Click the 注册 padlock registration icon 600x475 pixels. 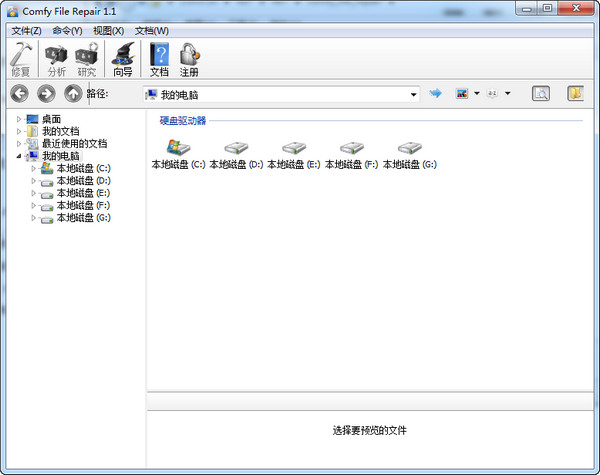click(189, 59)
